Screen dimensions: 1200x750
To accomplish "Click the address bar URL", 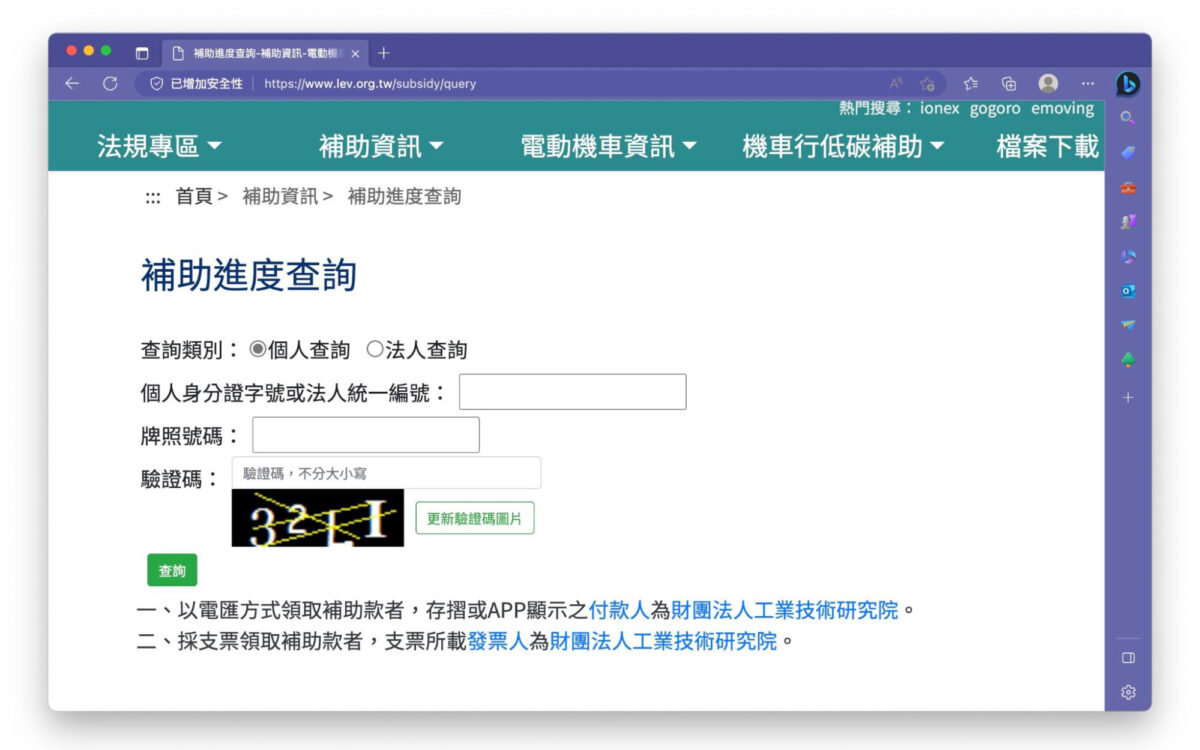I will 370,84.
